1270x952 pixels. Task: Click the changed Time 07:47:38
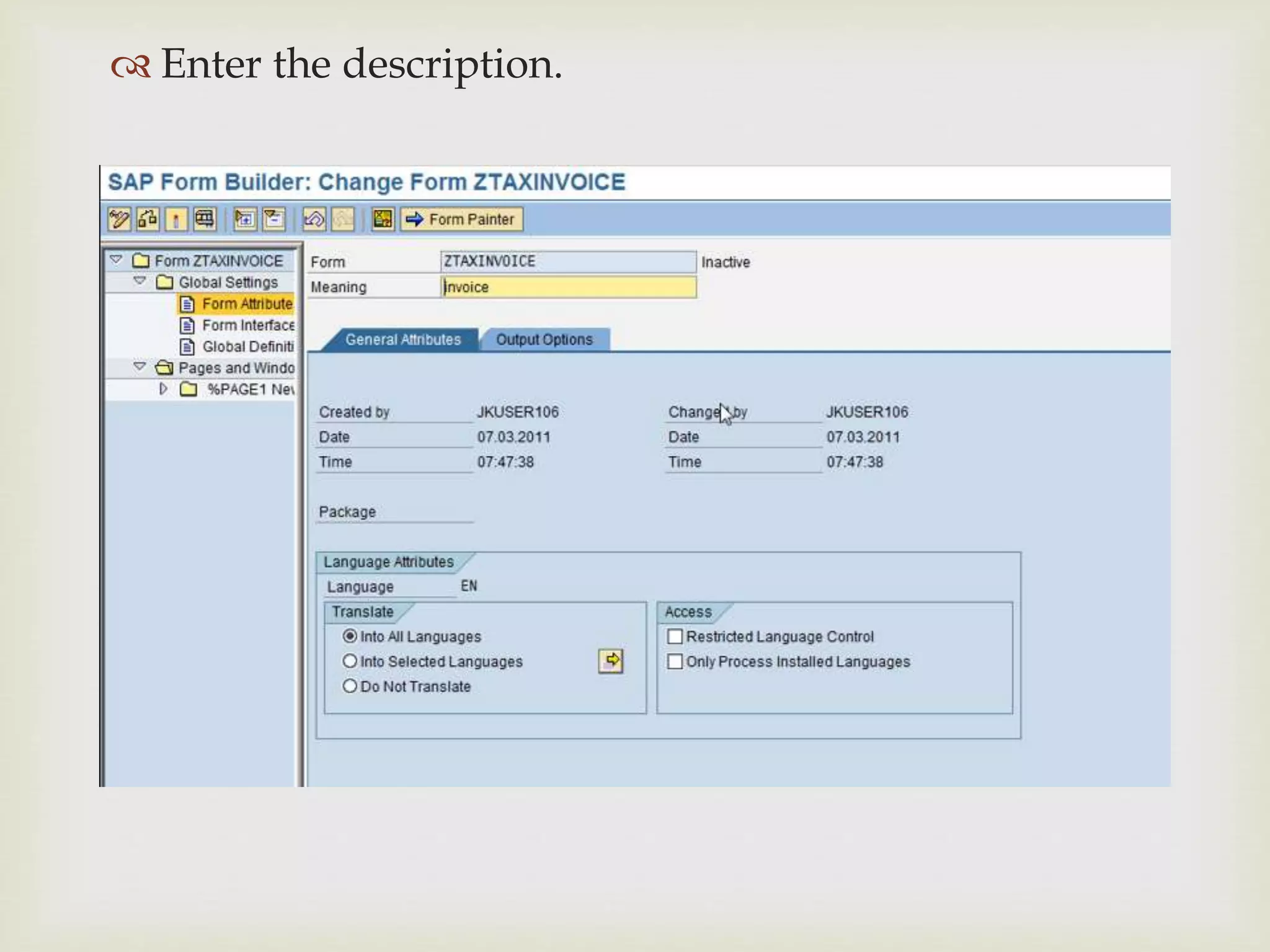click(855, 462)
